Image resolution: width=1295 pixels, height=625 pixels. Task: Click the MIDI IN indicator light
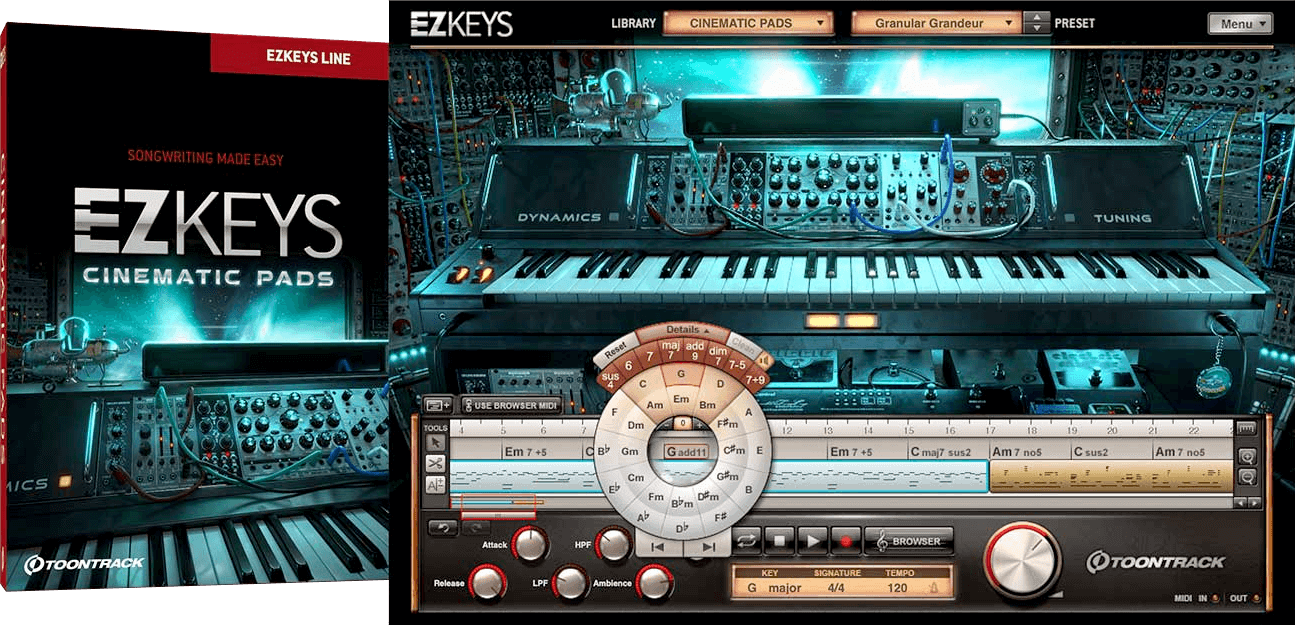1214,599
